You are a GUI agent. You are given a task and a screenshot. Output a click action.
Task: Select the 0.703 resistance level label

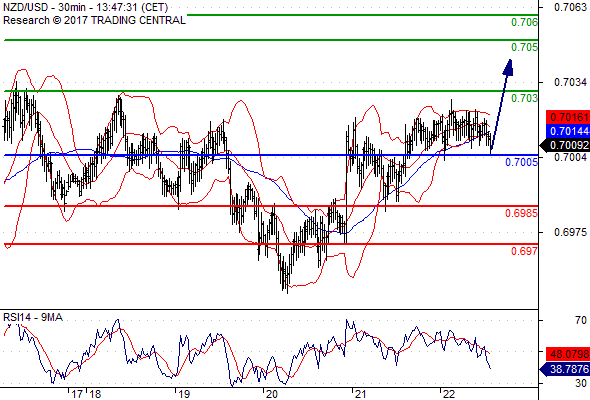(x=524, y=98)
